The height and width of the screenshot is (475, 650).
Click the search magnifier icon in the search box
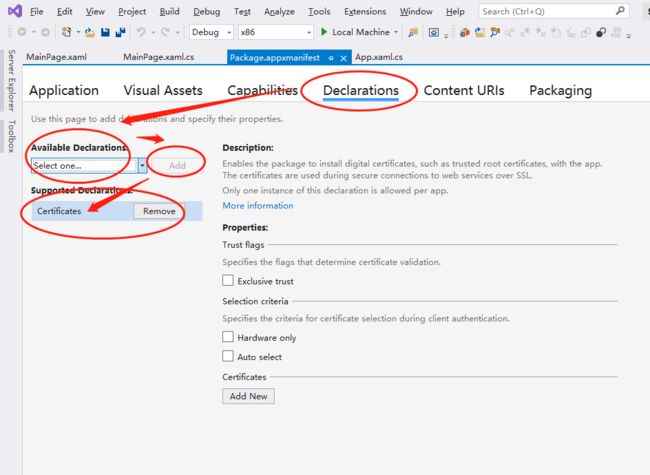[x=620, y=11]
